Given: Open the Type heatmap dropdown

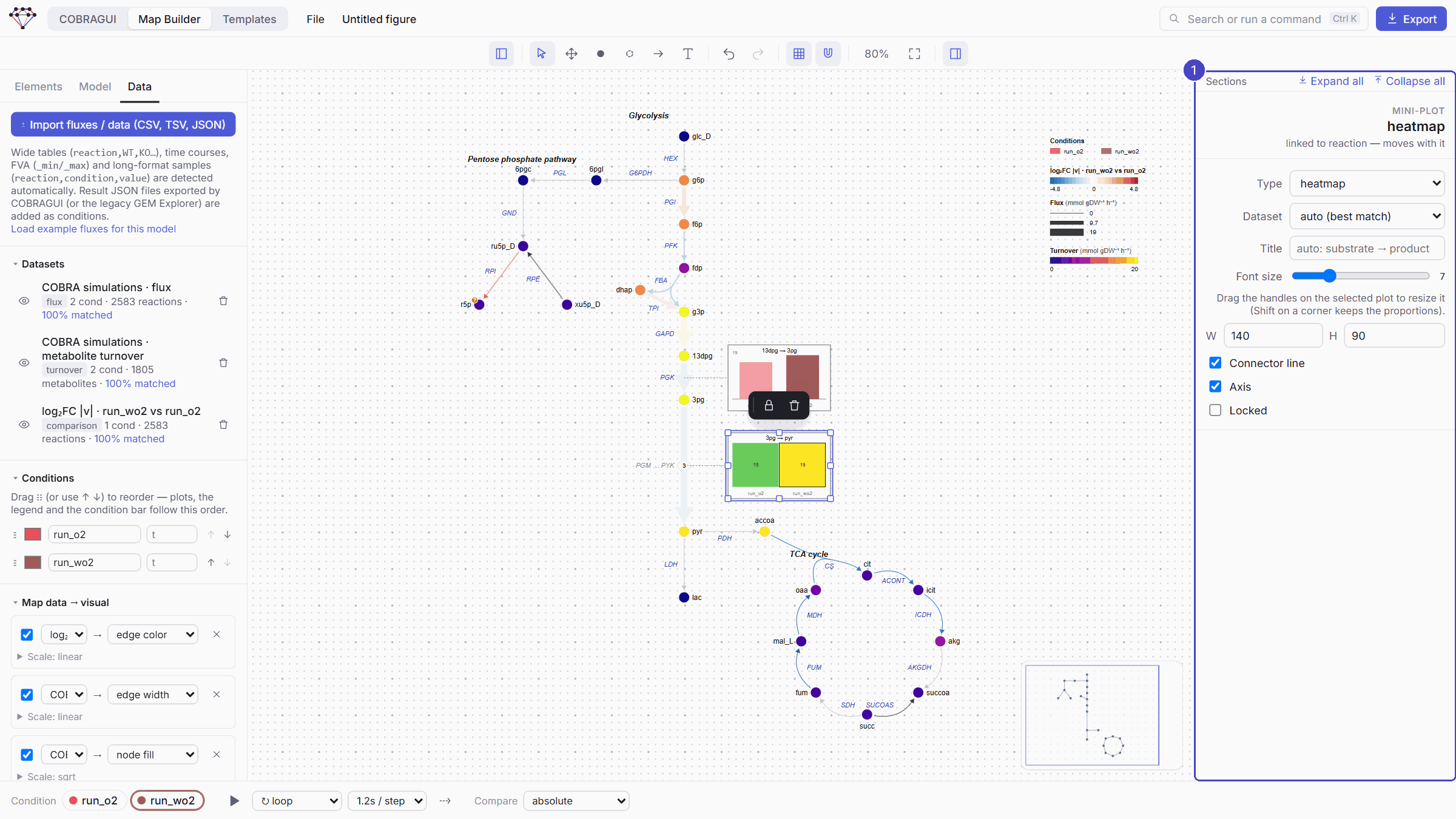Looking at the screenshot, I should point(1367,183).
